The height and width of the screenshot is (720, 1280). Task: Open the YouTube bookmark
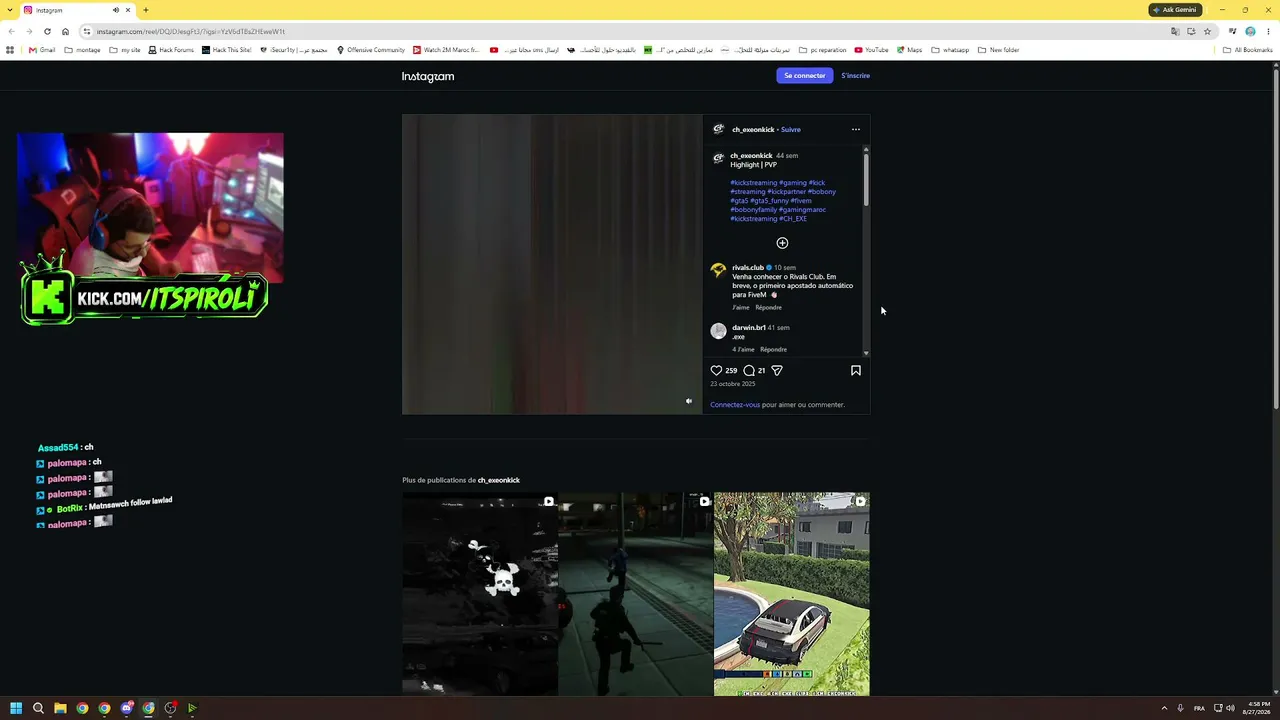point(871,50)
